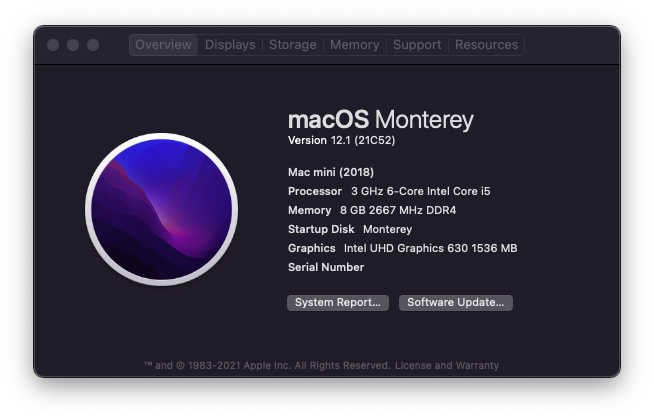
Task: Click the Mac mini (2018) model text
Action: tap(331, 172)
